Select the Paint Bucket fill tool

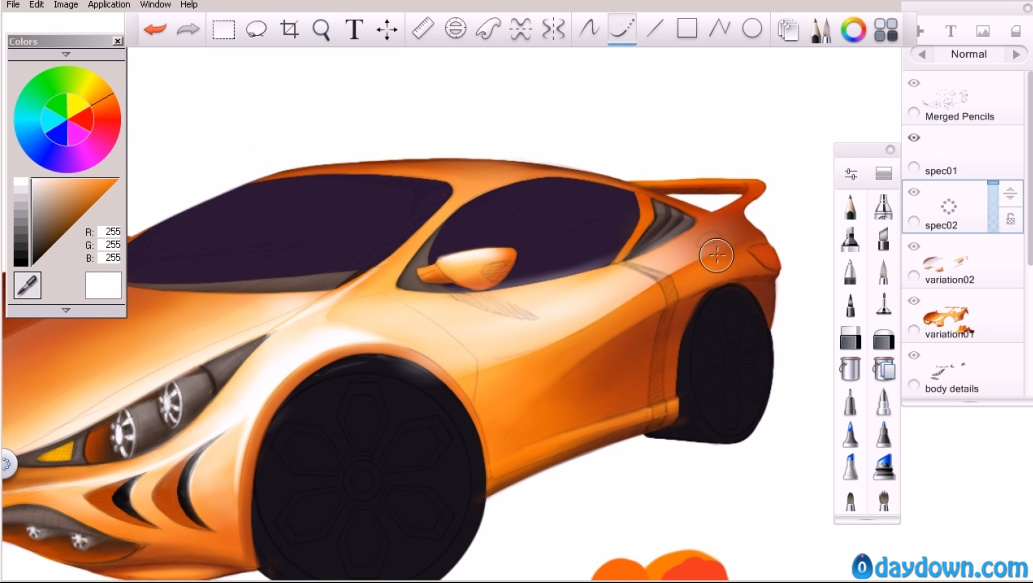(x=850, y=369)
